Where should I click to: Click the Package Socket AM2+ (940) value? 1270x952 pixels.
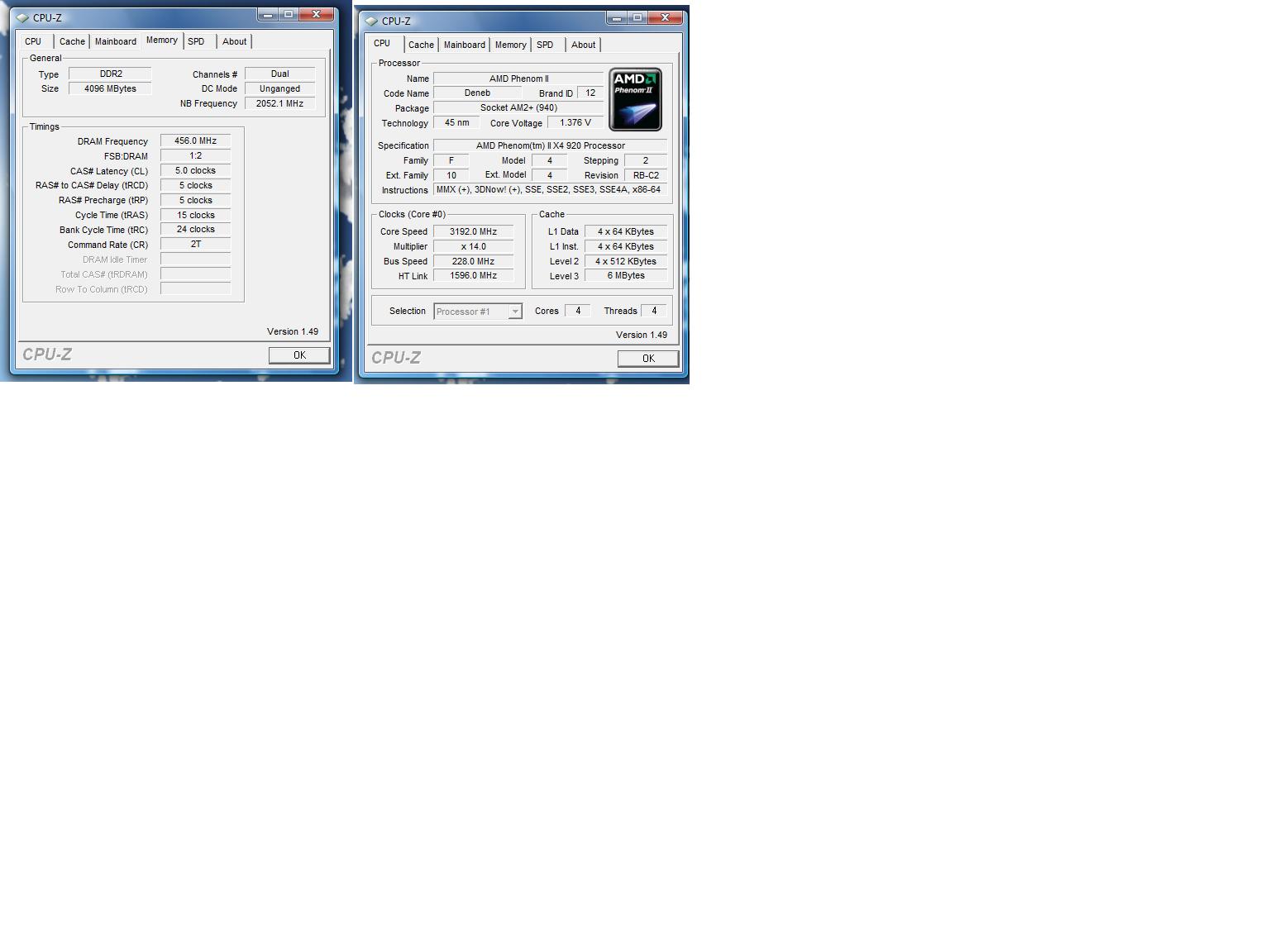click(x=518, y=107)
